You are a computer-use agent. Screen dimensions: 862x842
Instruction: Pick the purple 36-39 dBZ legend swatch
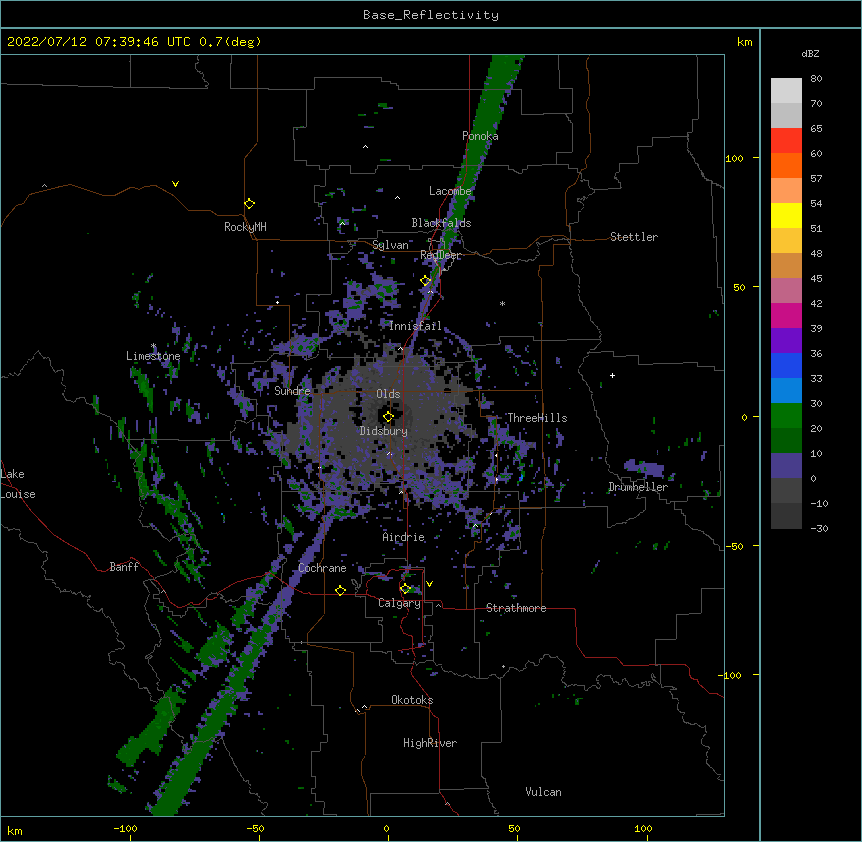click(786, 341)
